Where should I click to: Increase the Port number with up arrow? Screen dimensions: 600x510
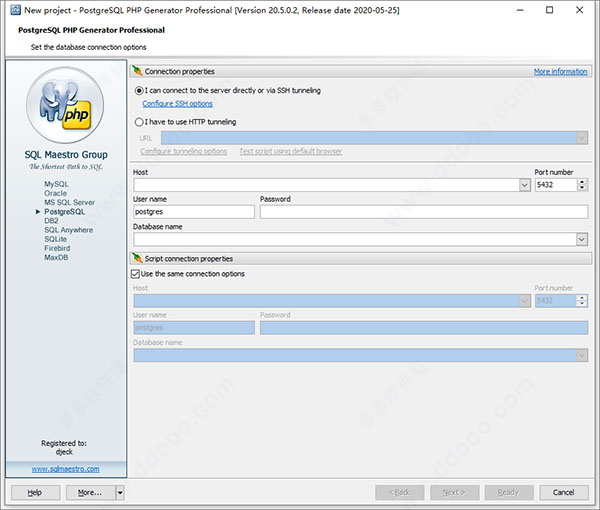[582, 182]
